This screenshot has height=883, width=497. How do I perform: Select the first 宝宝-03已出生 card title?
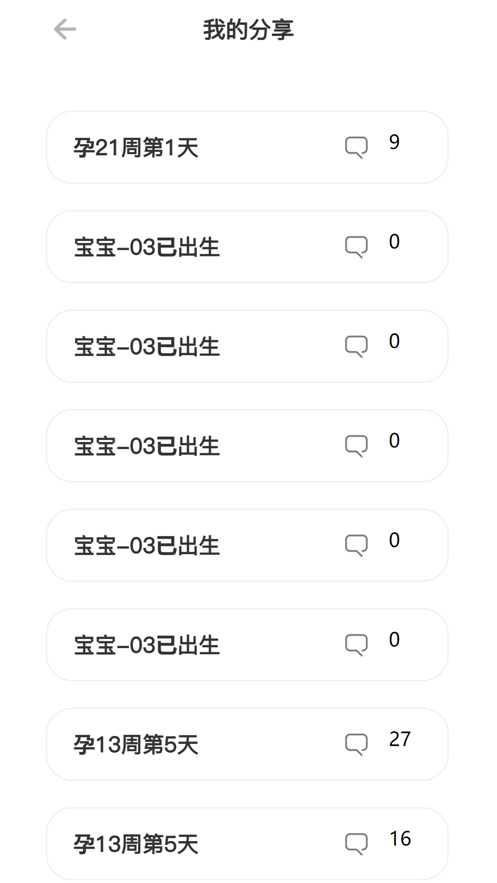[x=147, y=248]
